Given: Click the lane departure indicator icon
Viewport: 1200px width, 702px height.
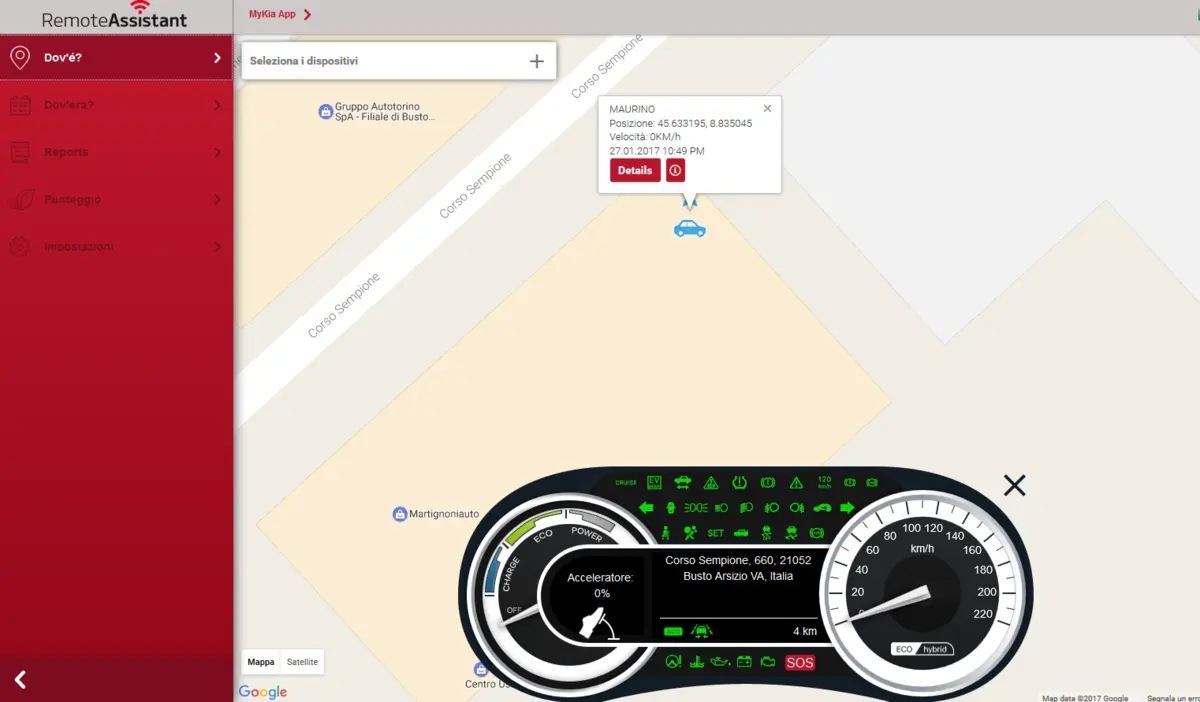Looking at the screenshot, I should click(x=702, y=631).
